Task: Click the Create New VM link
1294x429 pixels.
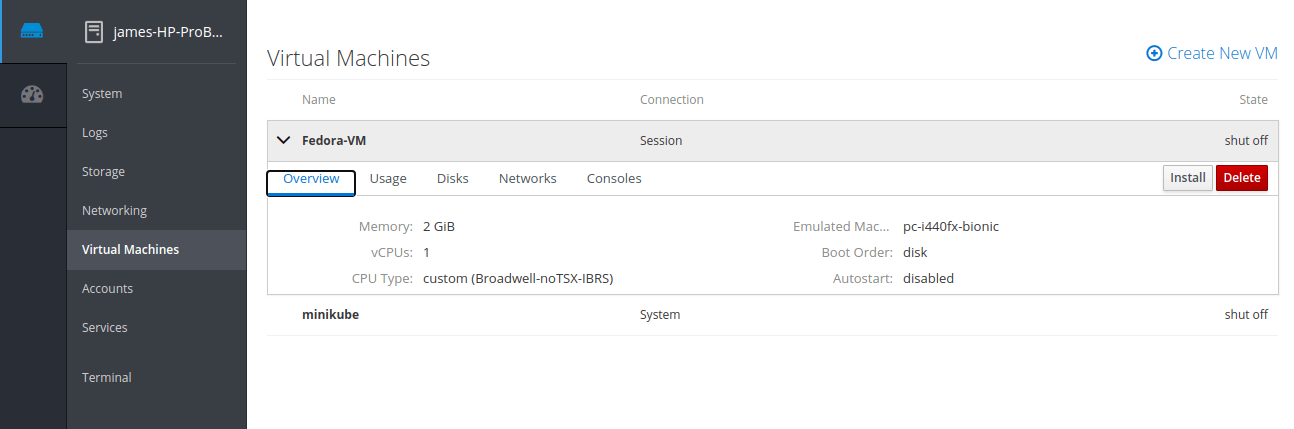Action: click(x=1212, y=53)
